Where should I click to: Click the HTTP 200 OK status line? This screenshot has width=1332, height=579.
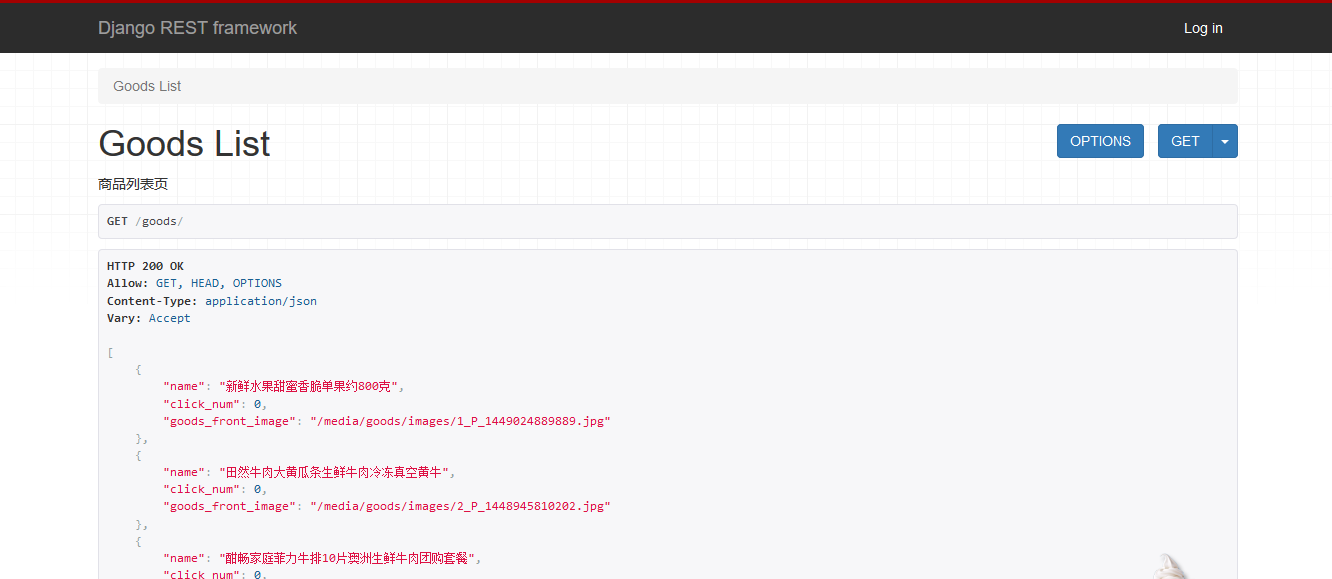pyautogui.click(x=145, y=266)
